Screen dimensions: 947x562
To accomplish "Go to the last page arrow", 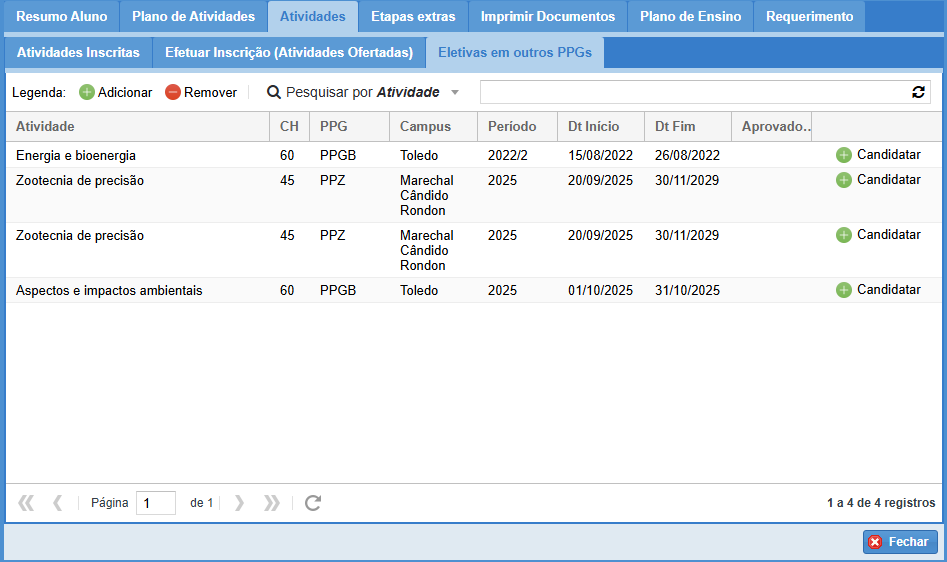I will 271,503.
